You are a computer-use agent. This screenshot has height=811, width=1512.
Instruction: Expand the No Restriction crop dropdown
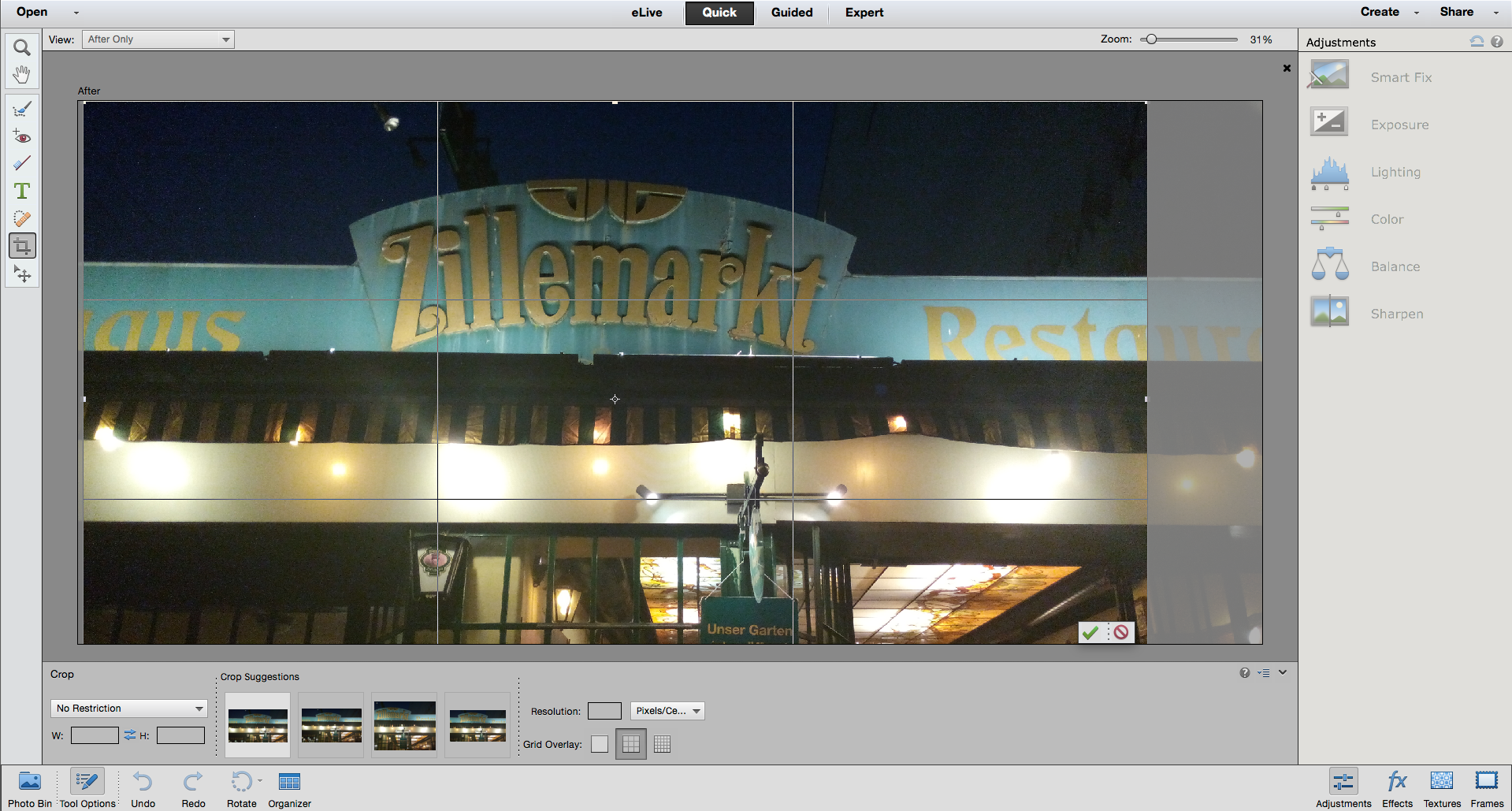pyautogui.click(x=129, y=709)
